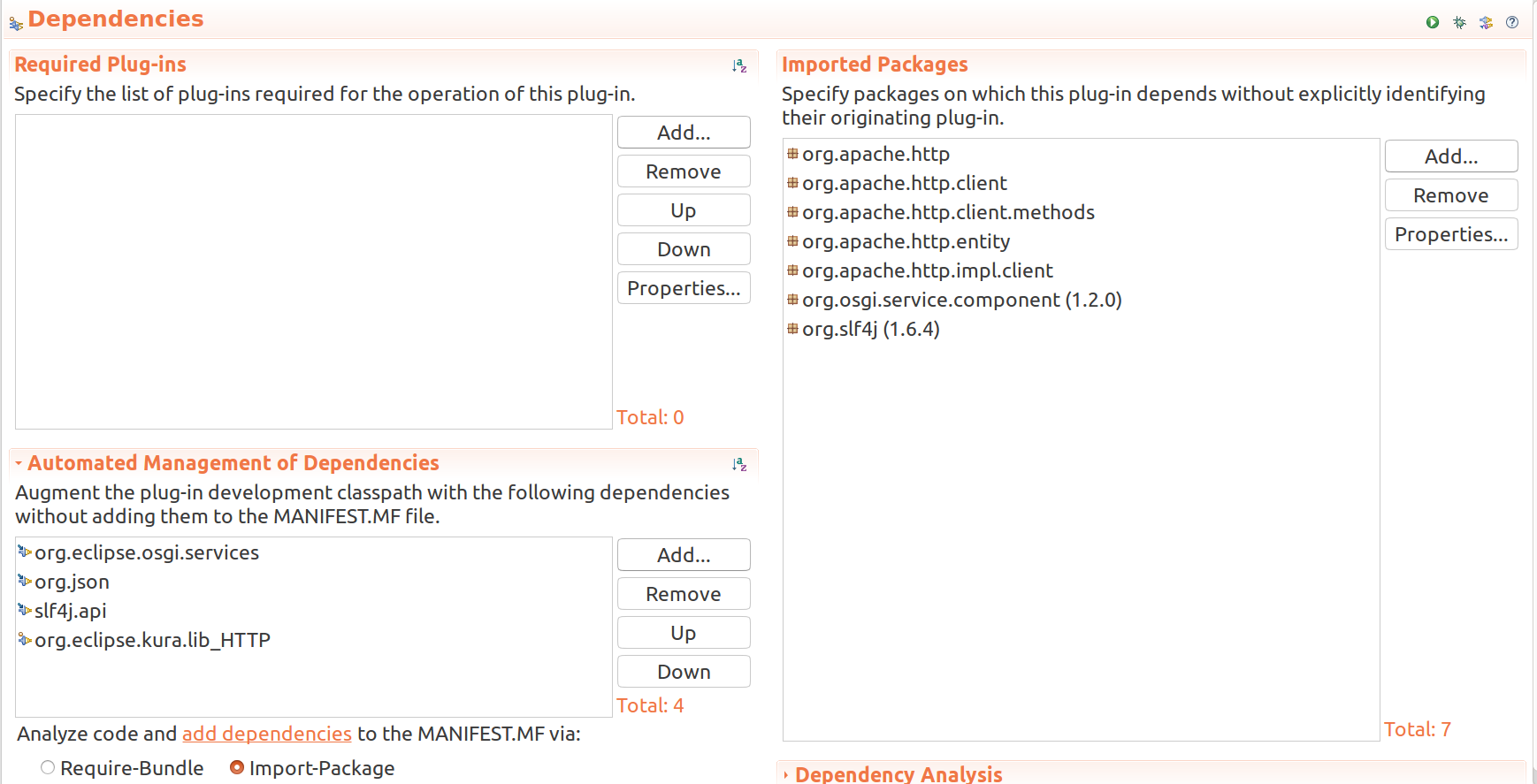Click the add dependencies link

coord(266,734)
